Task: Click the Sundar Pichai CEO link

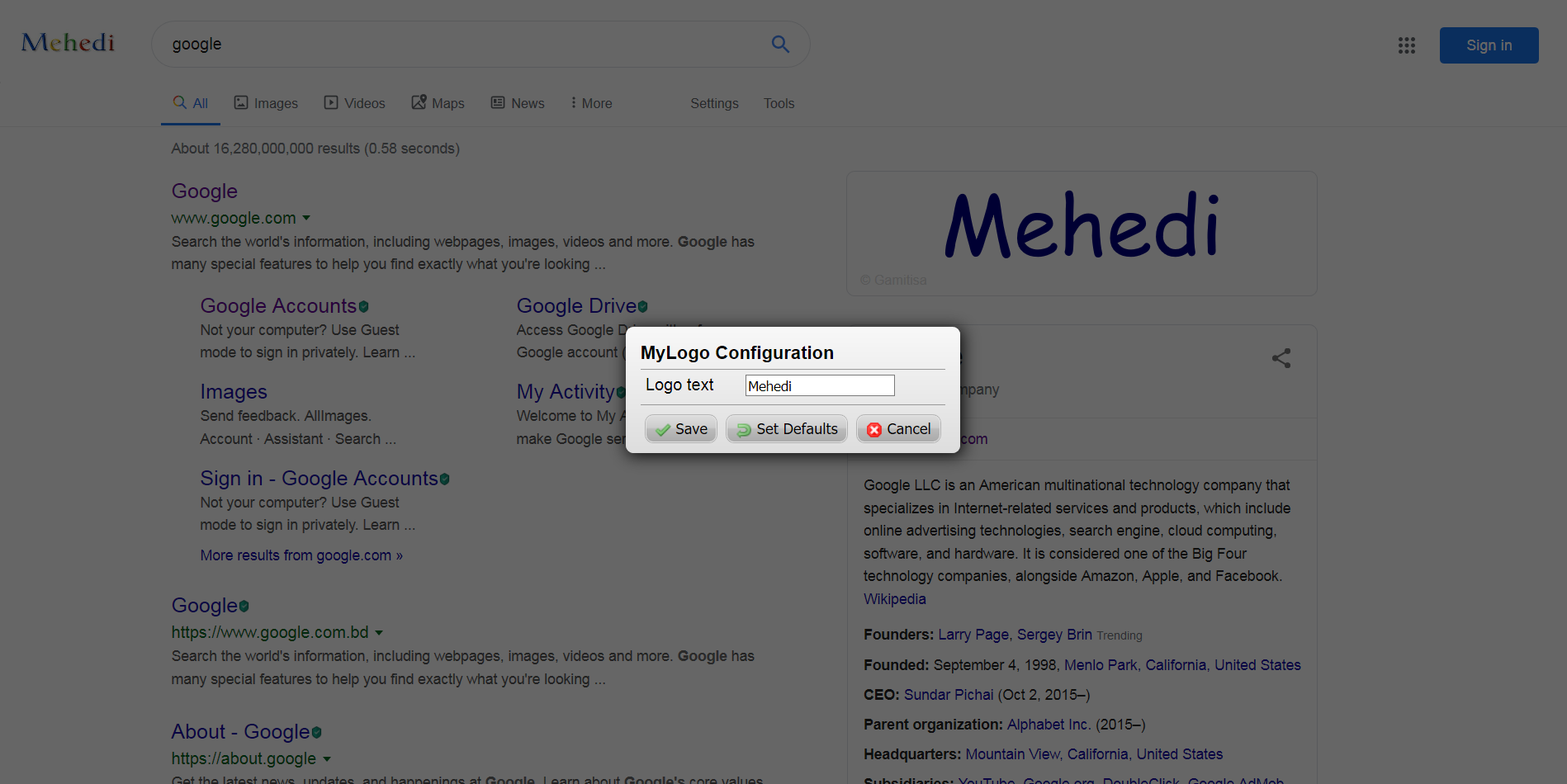Action: pos(949,695)
